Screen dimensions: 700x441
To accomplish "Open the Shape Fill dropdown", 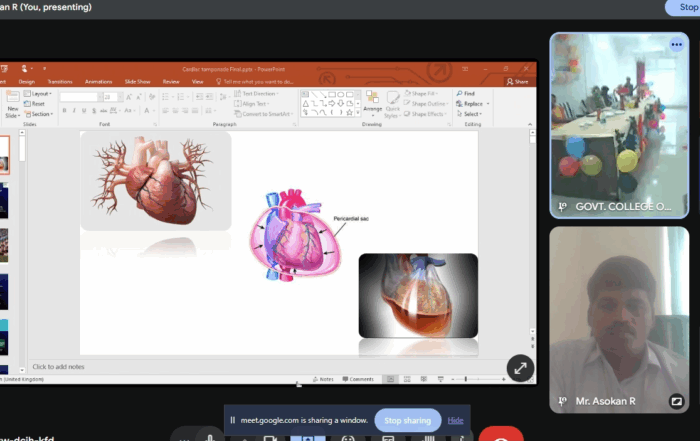I will click(x=425, y=93).
